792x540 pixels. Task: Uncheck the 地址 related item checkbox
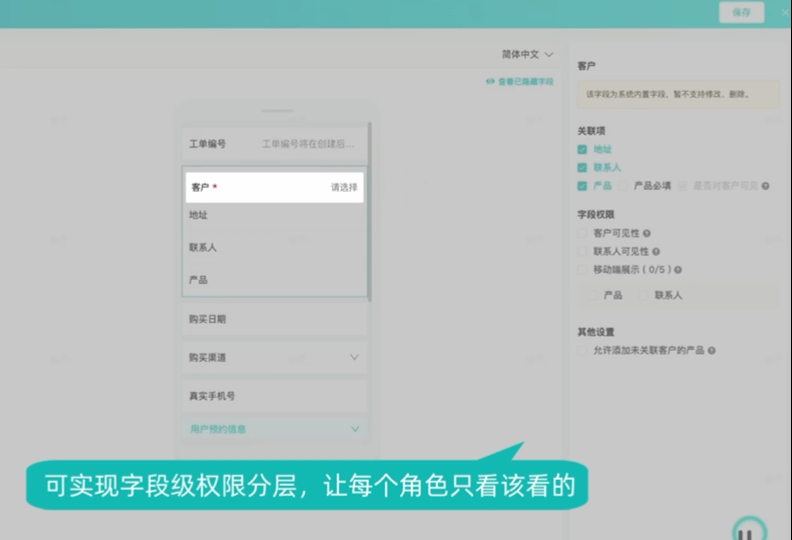click(582, 150)
